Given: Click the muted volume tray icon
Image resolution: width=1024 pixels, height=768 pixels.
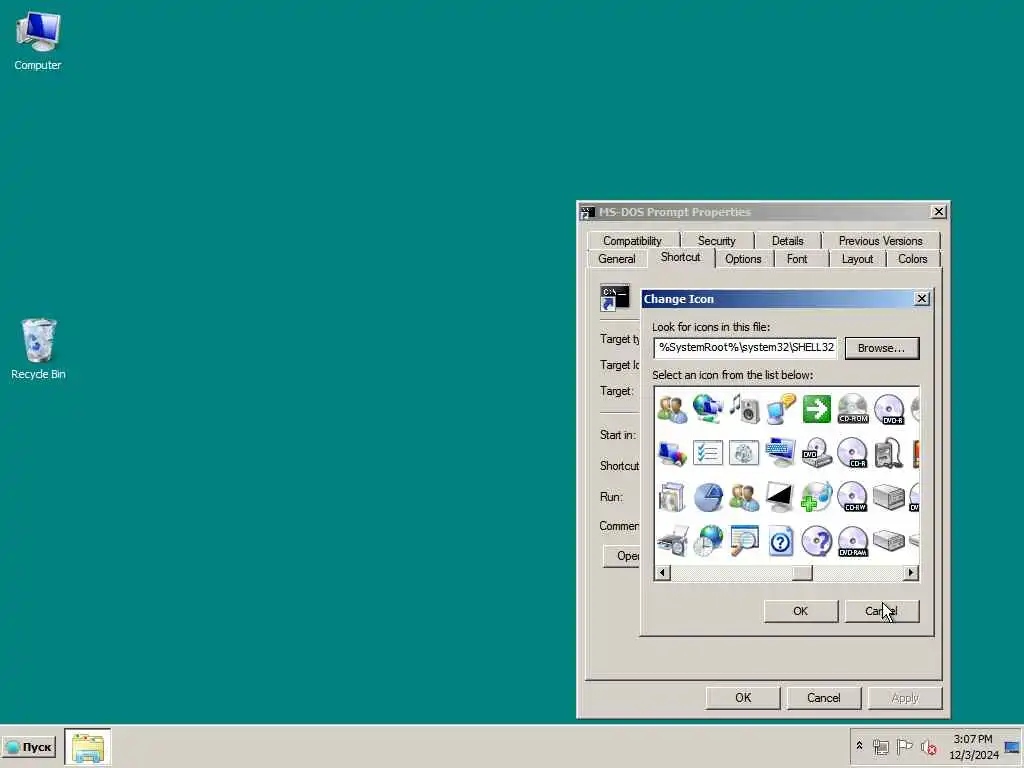Looking at the screenshot, I should 928,746.
